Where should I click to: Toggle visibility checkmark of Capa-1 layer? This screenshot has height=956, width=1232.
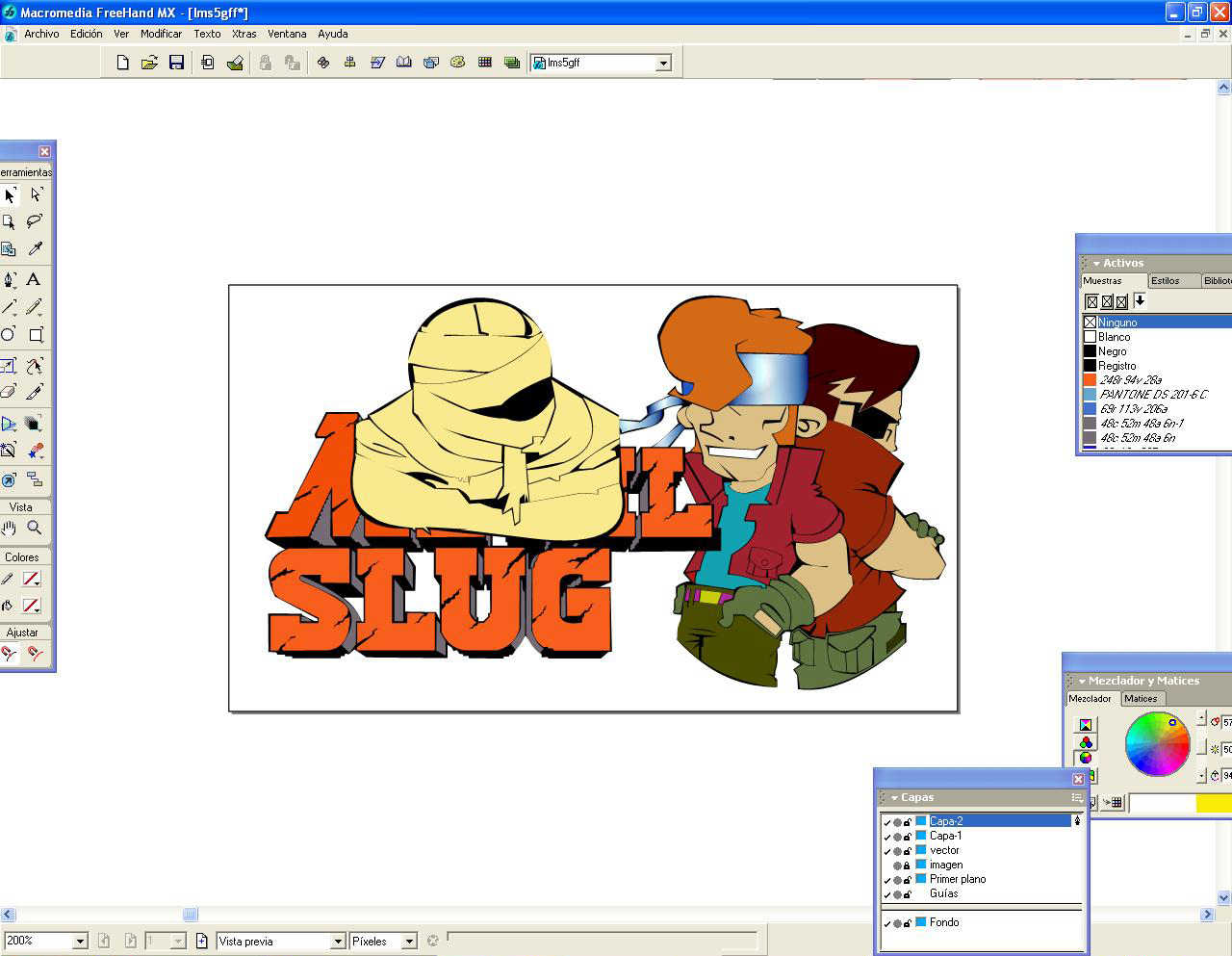pos(887,837)
